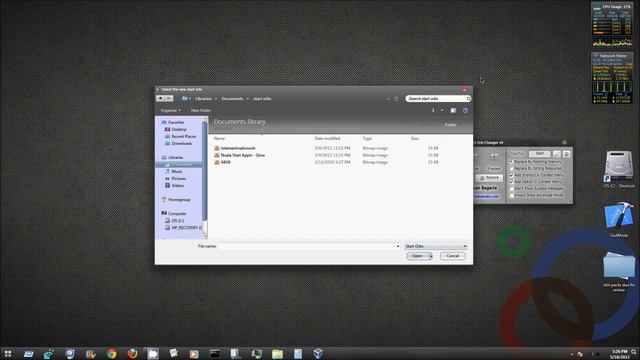Sort by Size column header

(x=415, y=139)
